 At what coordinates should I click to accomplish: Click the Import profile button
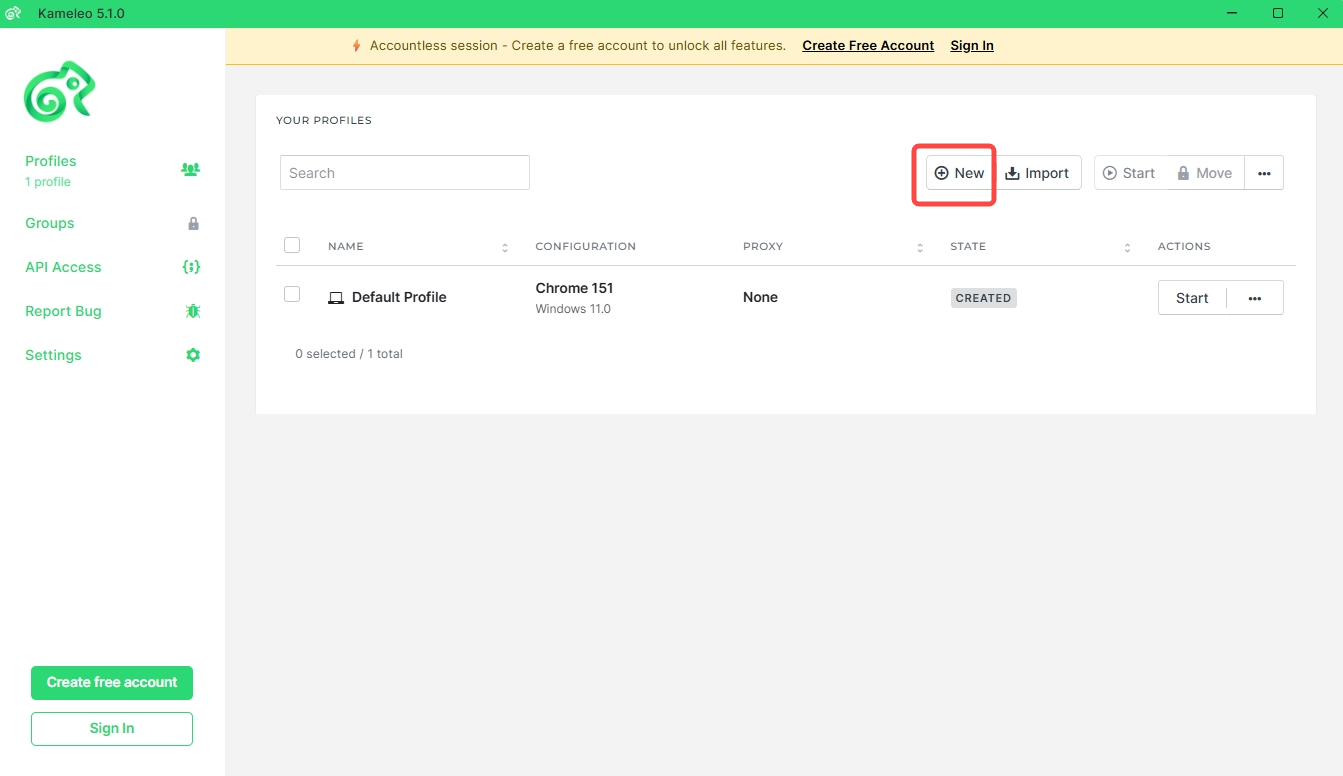tap(1037, 173)
